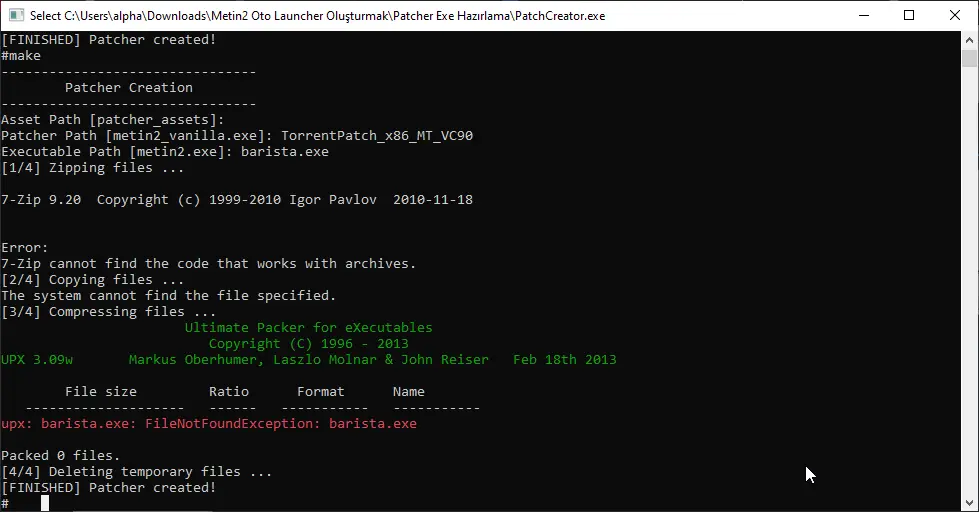979x512 pixels.
Task: Click the blinking cursor at the bottom prompt
Action: coord(45,503)
